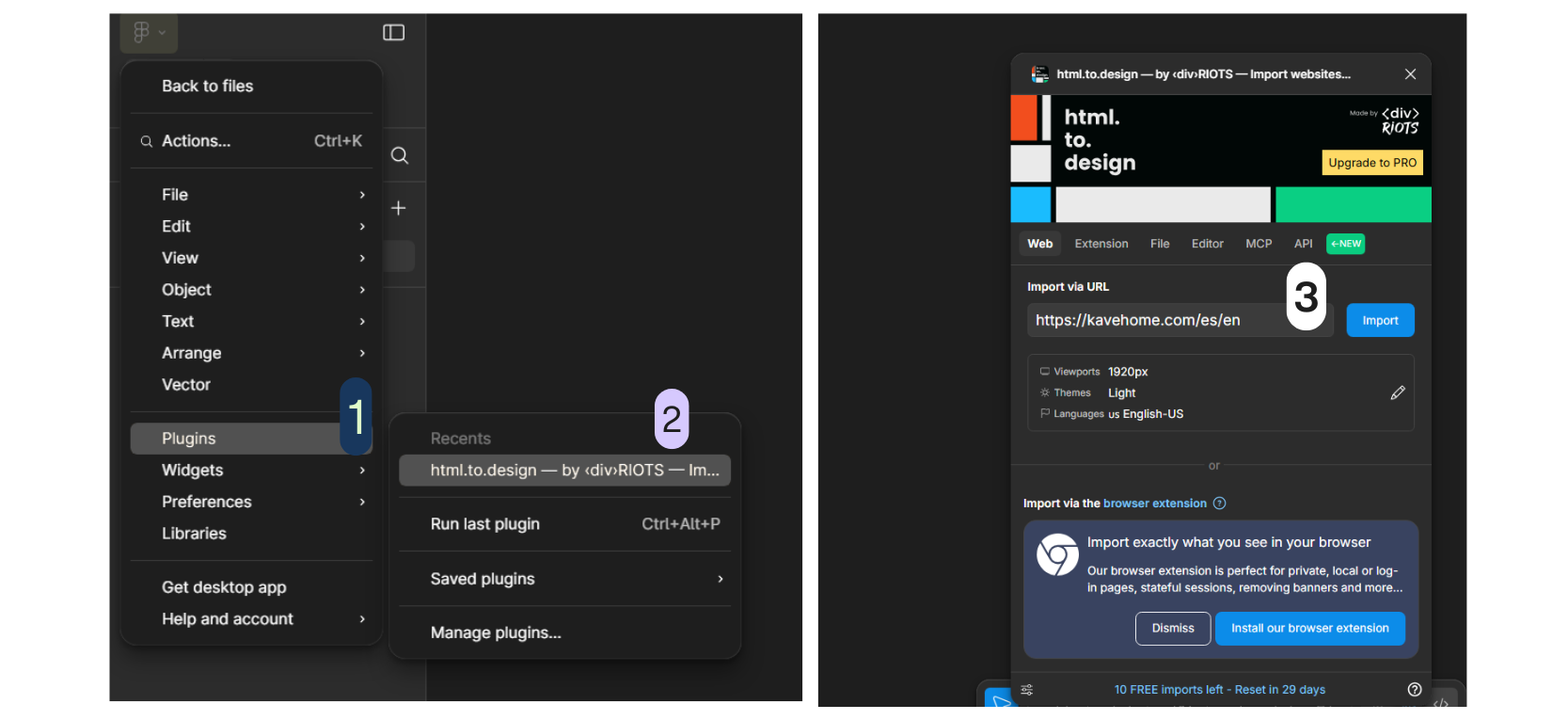Expand the Text submenu

(251, 322)
